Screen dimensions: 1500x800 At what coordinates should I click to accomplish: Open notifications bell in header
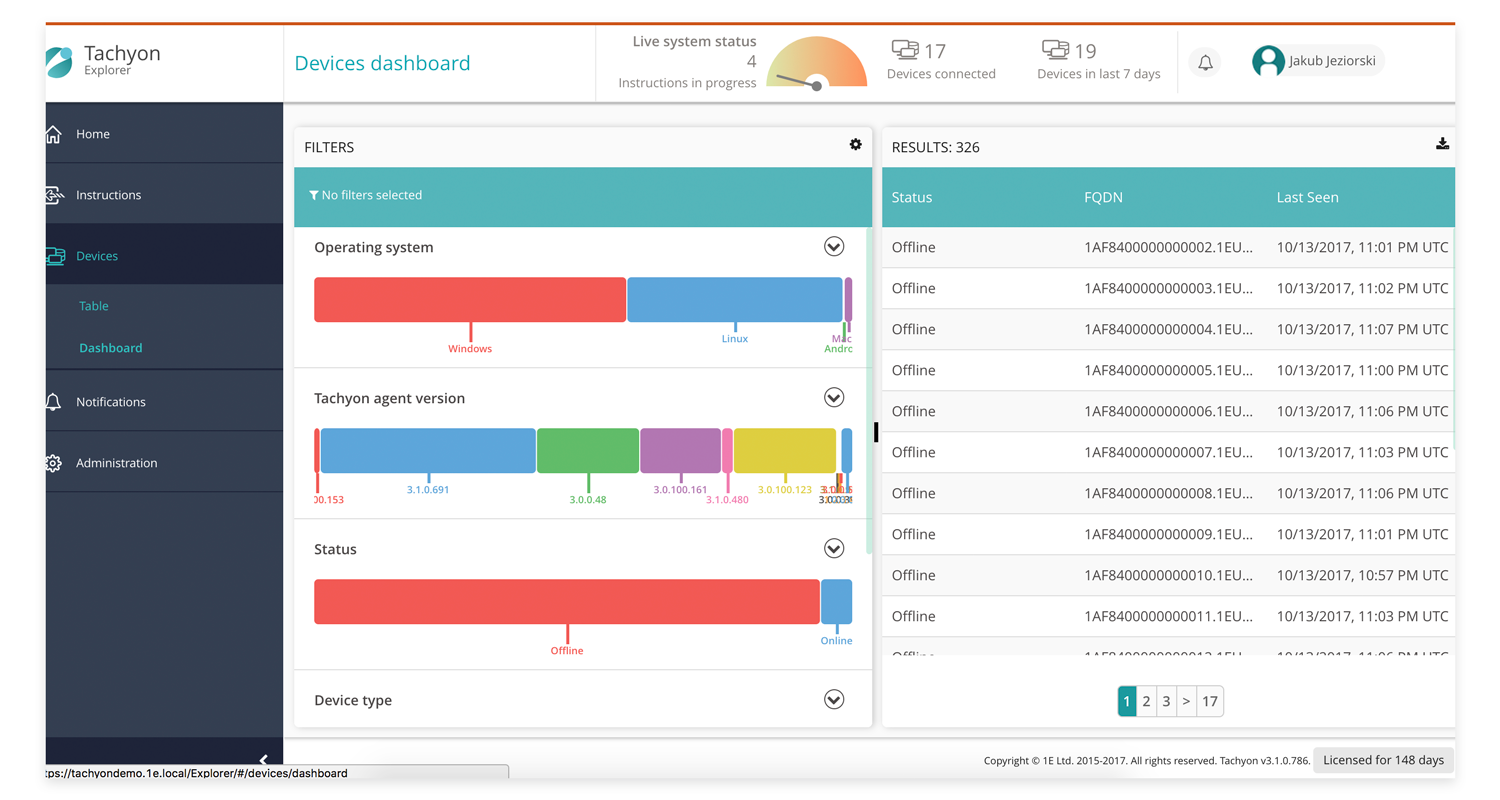point(1205,63)
